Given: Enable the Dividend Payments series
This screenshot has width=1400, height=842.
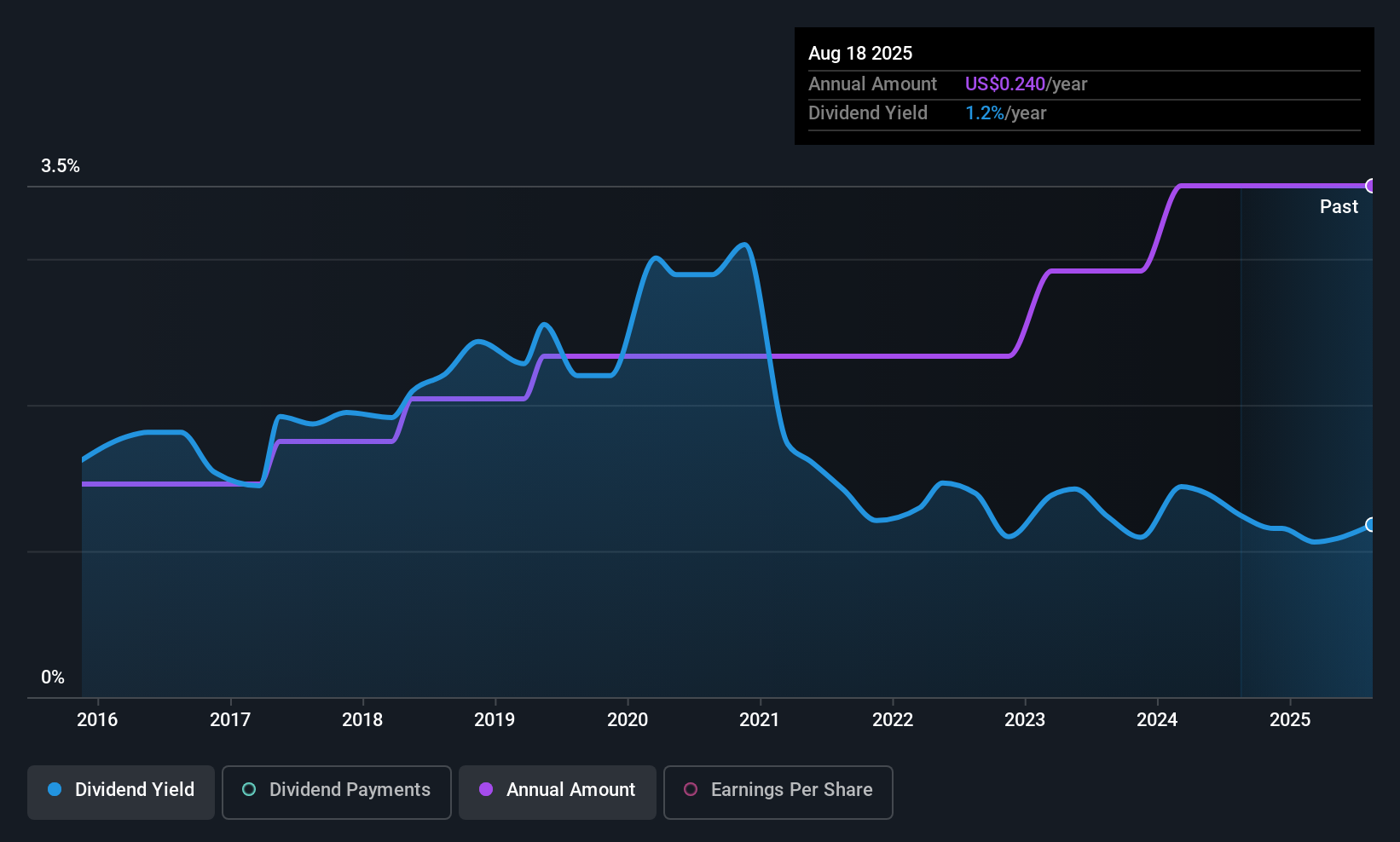Looking at the screenshot, I should pos(337,791).
